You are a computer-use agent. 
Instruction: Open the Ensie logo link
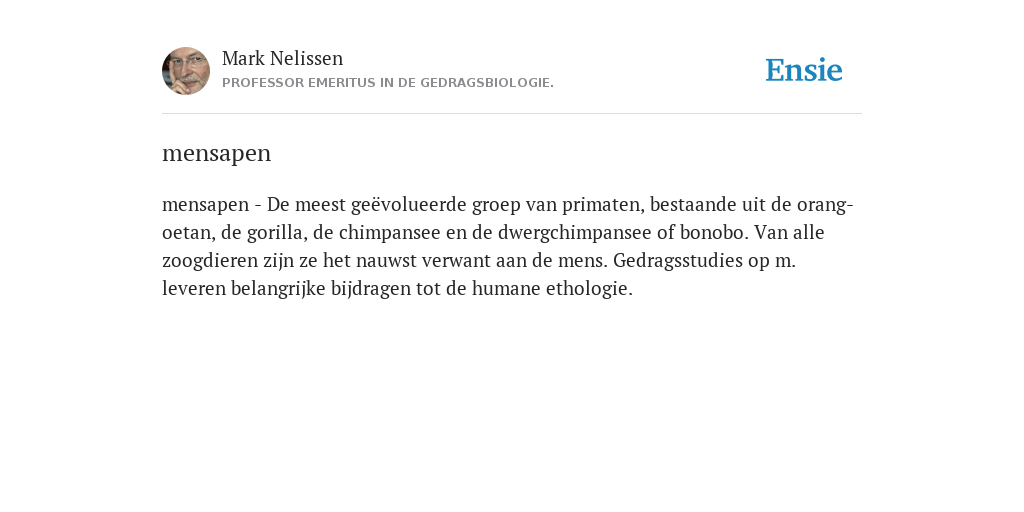(804, 70)
